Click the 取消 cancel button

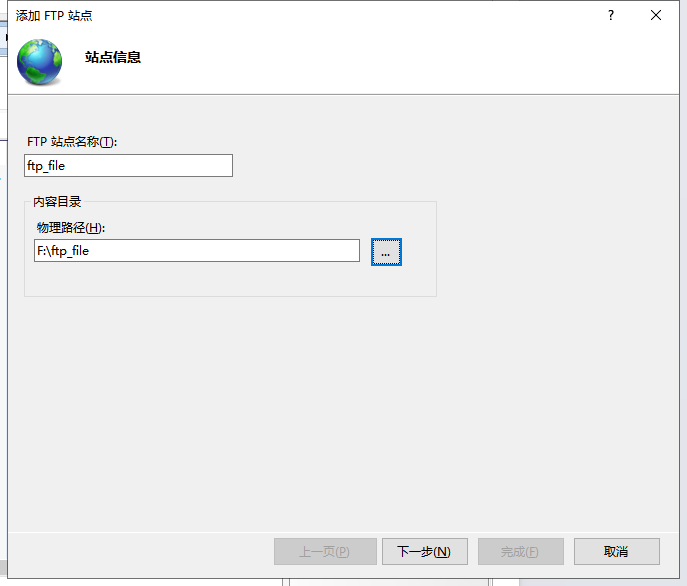(616, 551)
